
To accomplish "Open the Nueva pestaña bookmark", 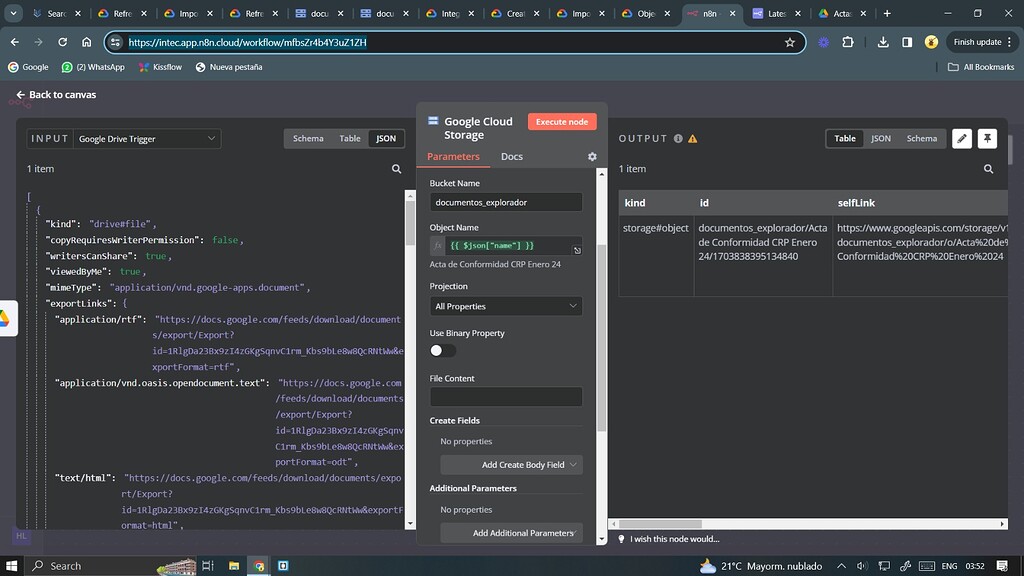I will 229,67.
